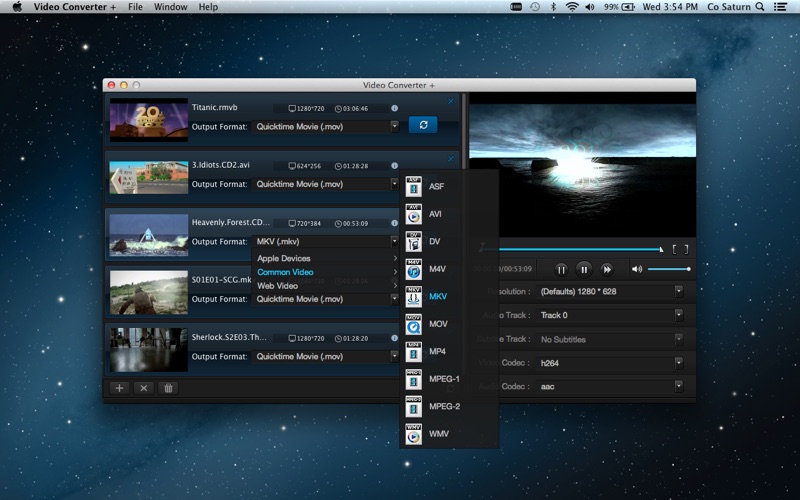Click the battery 99% status
The image size is (800, 500).
[x=619, y=7]
